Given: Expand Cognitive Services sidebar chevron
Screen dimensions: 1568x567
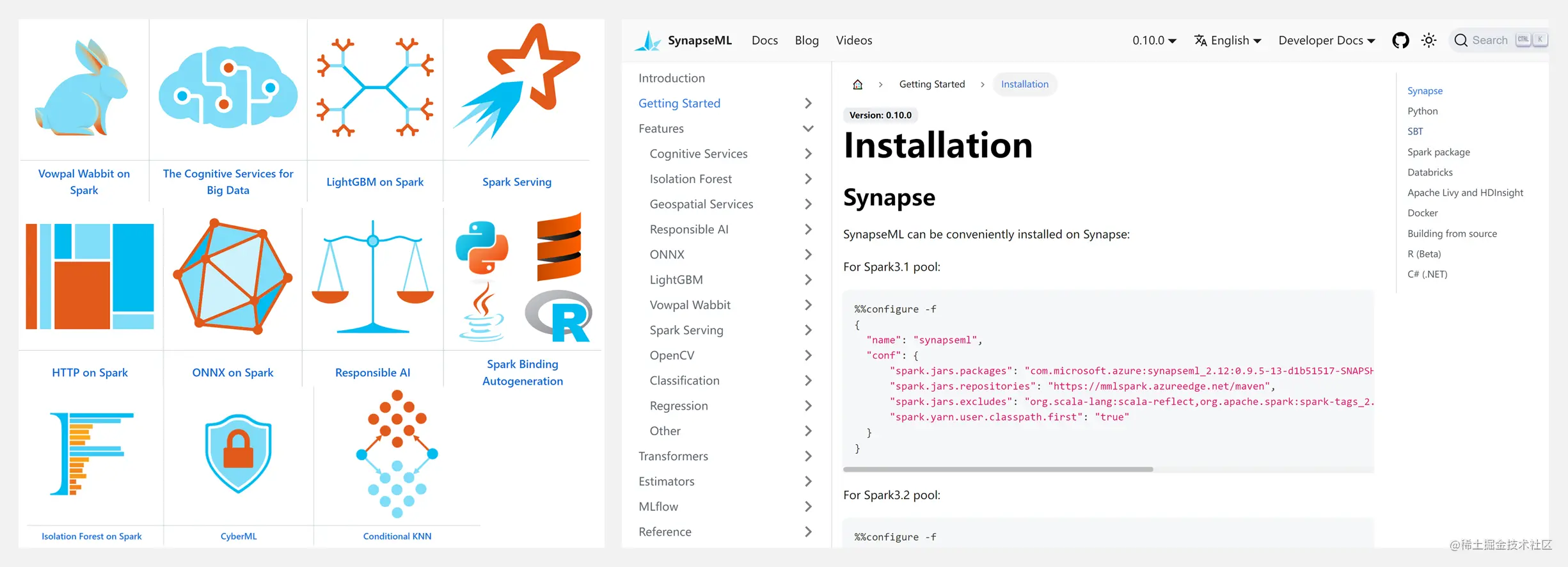Looking at the screenshot, I should tap(808, 154).
